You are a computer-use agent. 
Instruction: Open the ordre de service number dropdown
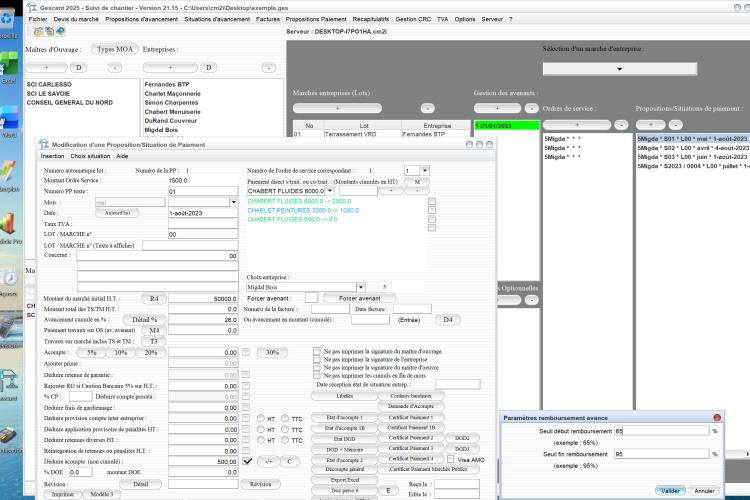[424, 170]
